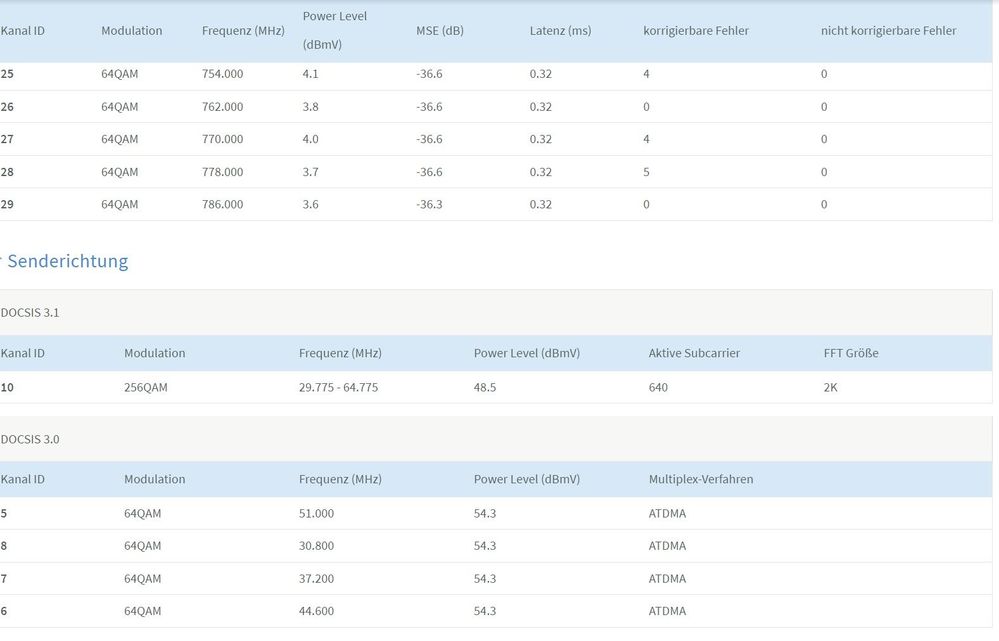This screenshot has height=641, width=999.
Task: Click the -36.3 MSE value
Action: [x=429, y=204]
